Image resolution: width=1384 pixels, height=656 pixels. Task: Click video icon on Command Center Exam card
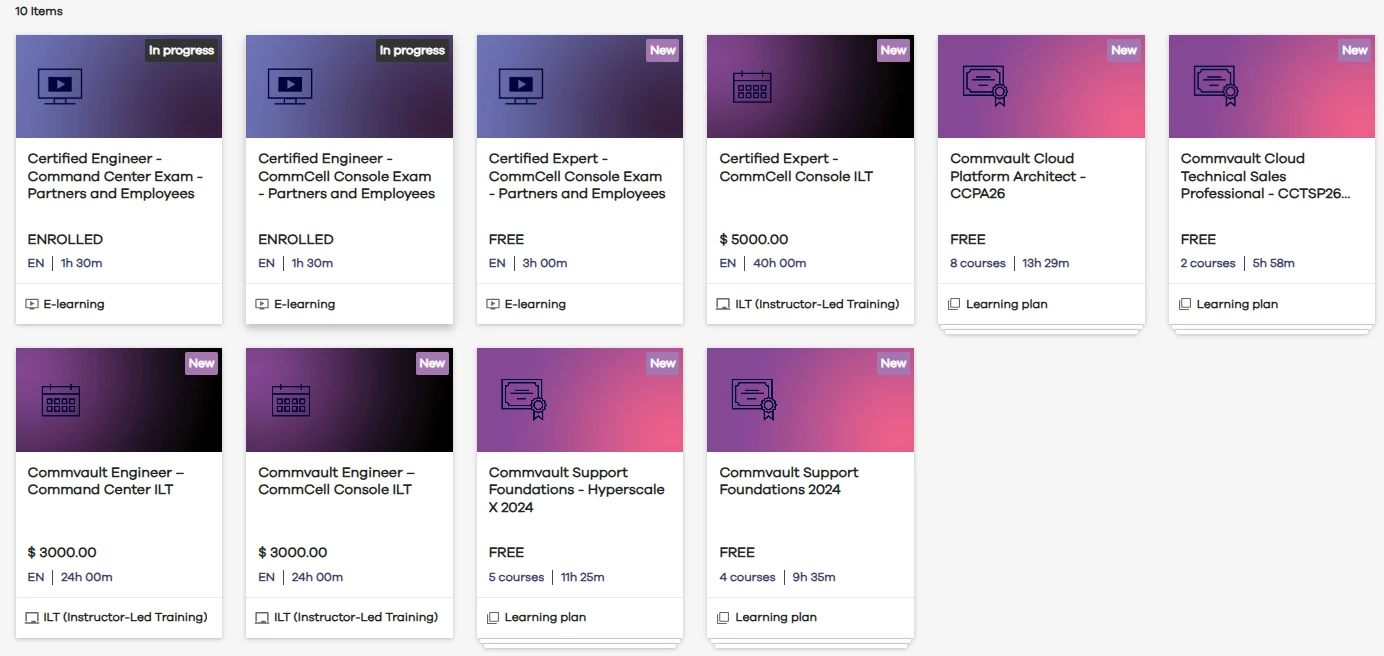click(x=60, y=87)
